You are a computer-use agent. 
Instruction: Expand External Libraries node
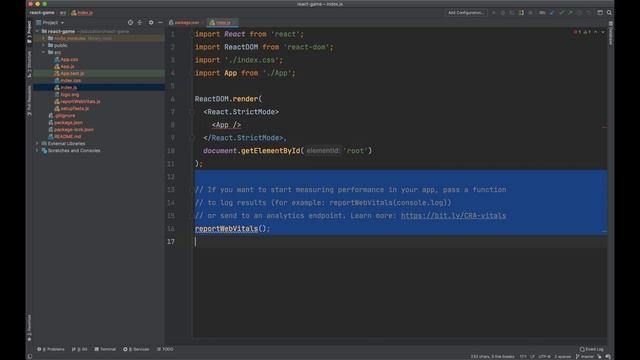38,144
